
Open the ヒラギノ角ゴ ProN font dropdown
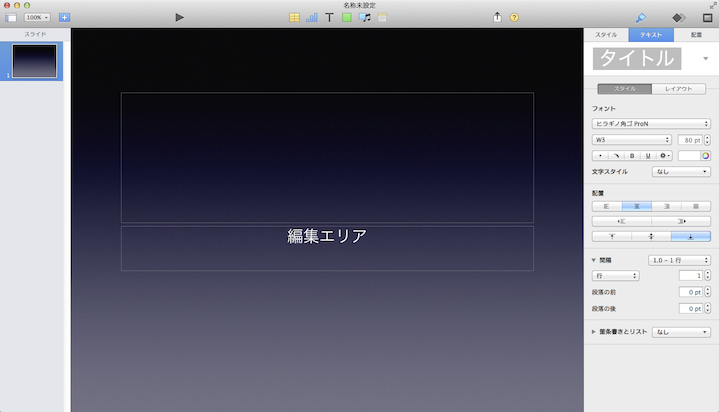pos(651,124)
